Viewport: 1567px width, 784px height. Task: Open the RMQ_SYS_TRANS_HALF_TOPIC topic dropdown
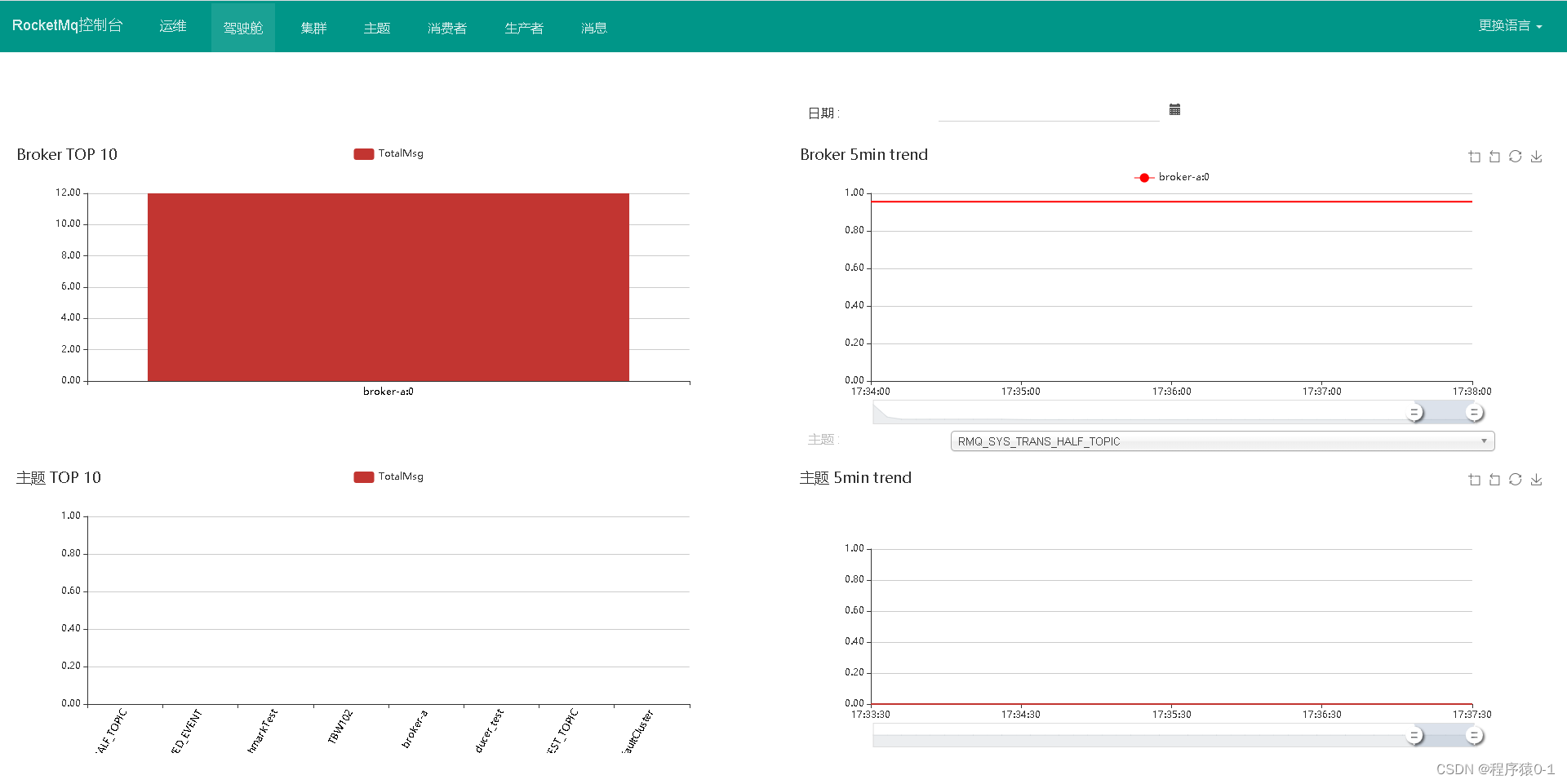pyautogui.click(x=1223, y=441)
